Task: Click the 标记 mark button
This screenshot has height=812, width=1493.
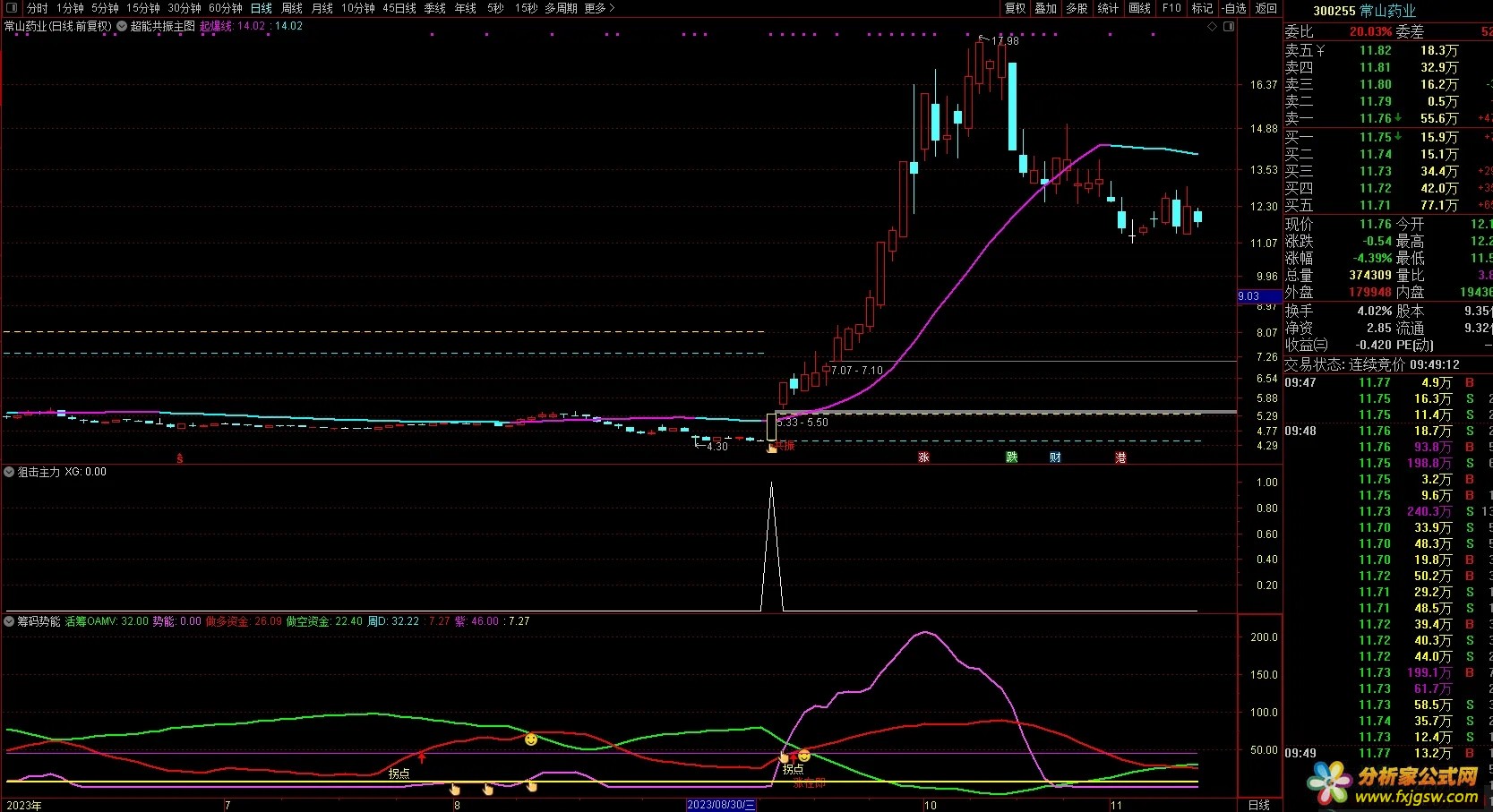Action: click(x=1202, y=8)
